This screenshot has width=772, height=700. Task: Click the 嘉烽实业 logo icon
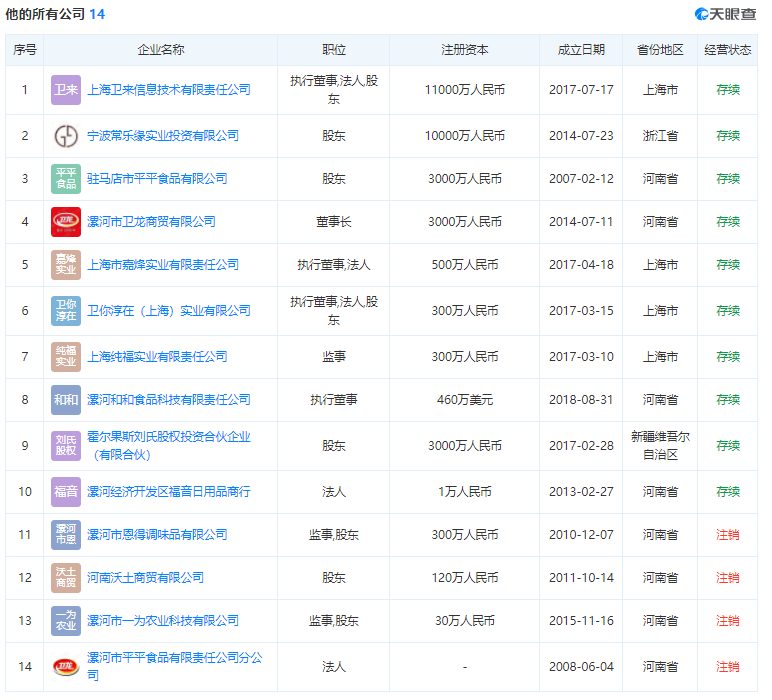[66, 265]
